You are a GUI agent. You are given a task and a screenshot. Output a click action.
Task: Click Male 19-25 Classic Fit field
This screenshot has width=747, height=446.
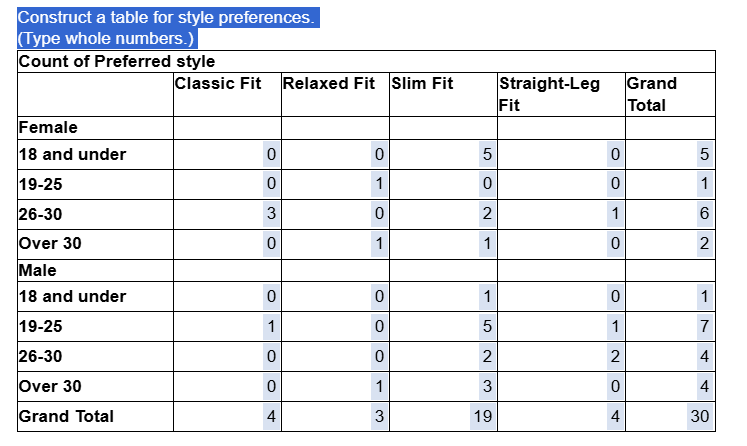[x=271, y=327]
